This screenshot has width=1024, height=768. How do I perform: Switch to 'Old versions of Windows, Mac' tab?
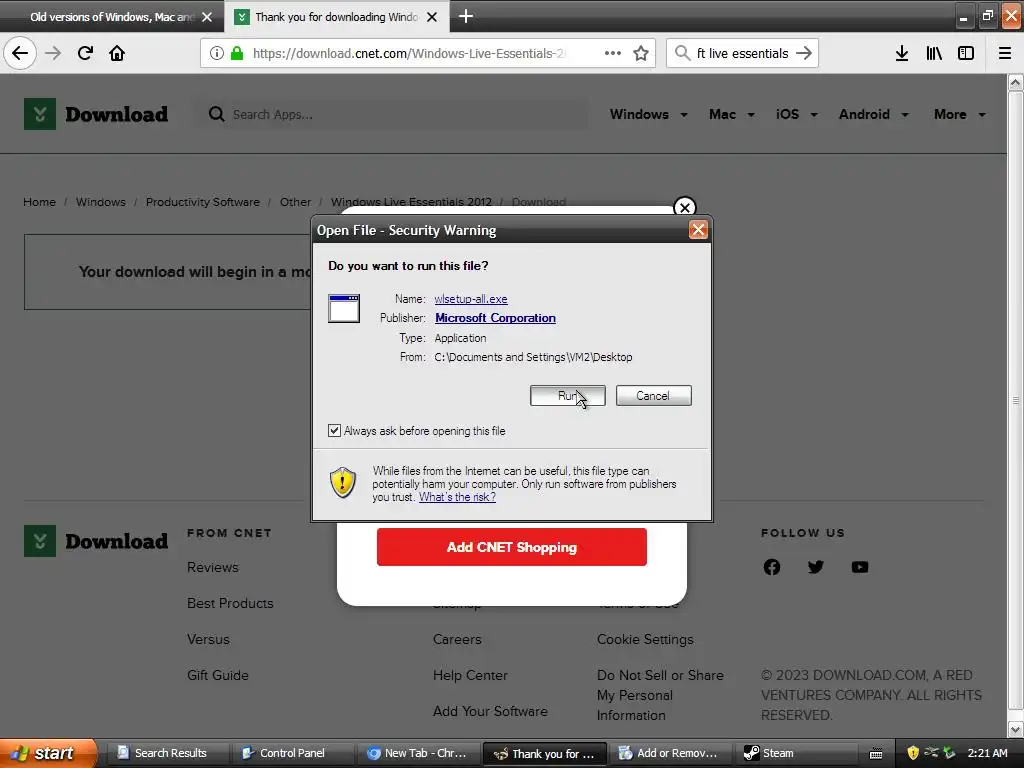(112, 17)
